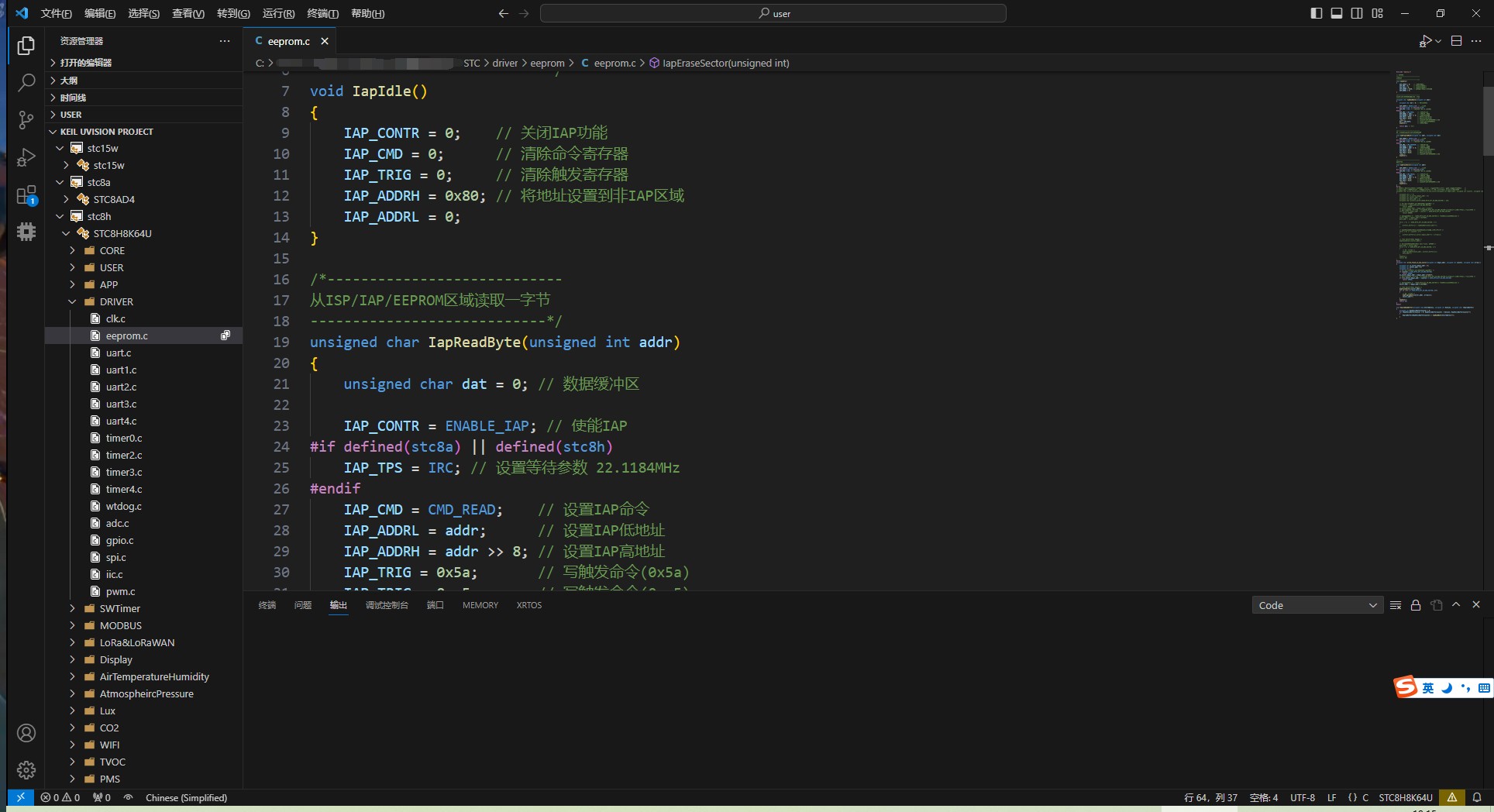Image resolution: width=1494 pixels, height=812 pixels.
Task: Split the editor to the right
Action: click(x=1457, y=41)
